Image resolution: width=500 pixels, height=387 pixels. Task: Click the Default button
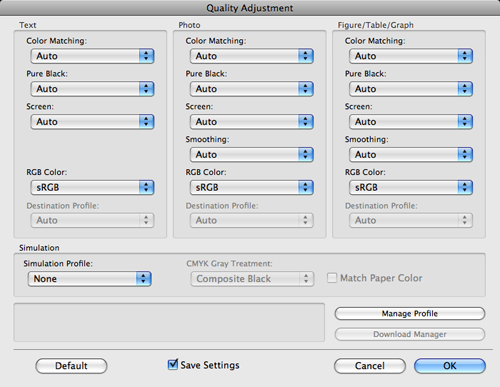point(71,366)
